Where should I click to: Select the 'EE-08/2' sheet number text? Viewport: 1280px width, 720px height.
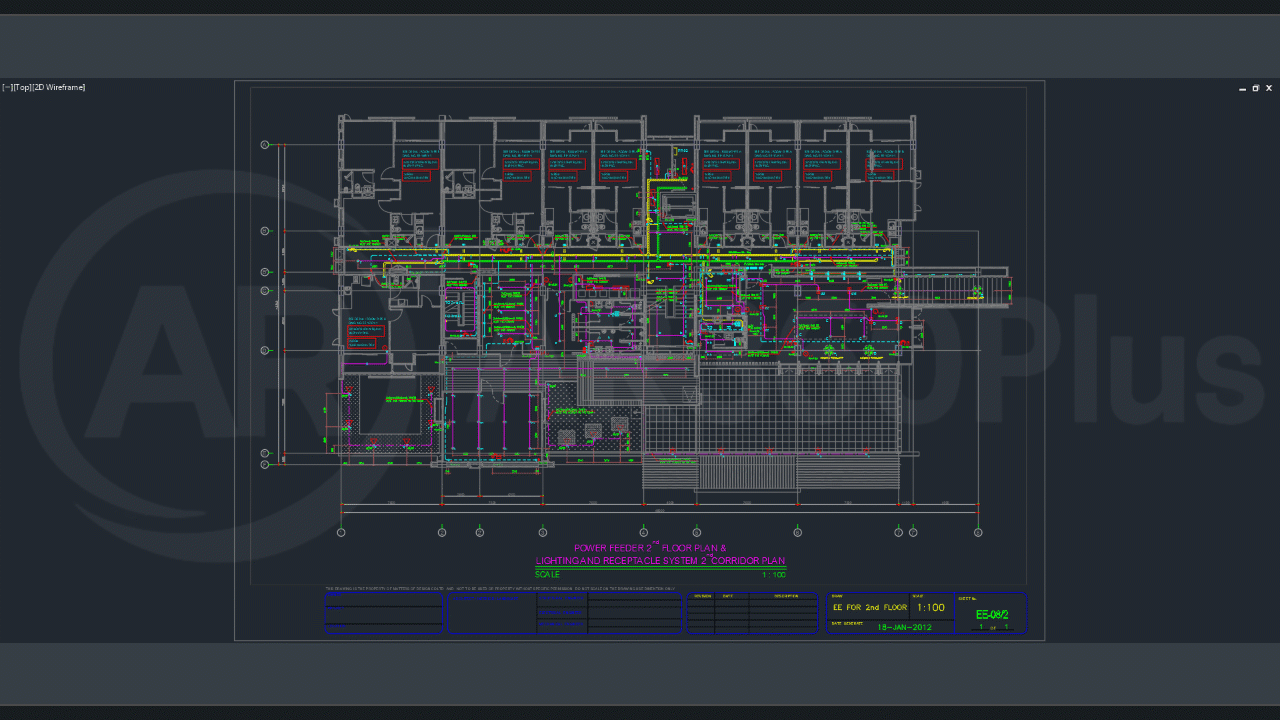991,615
